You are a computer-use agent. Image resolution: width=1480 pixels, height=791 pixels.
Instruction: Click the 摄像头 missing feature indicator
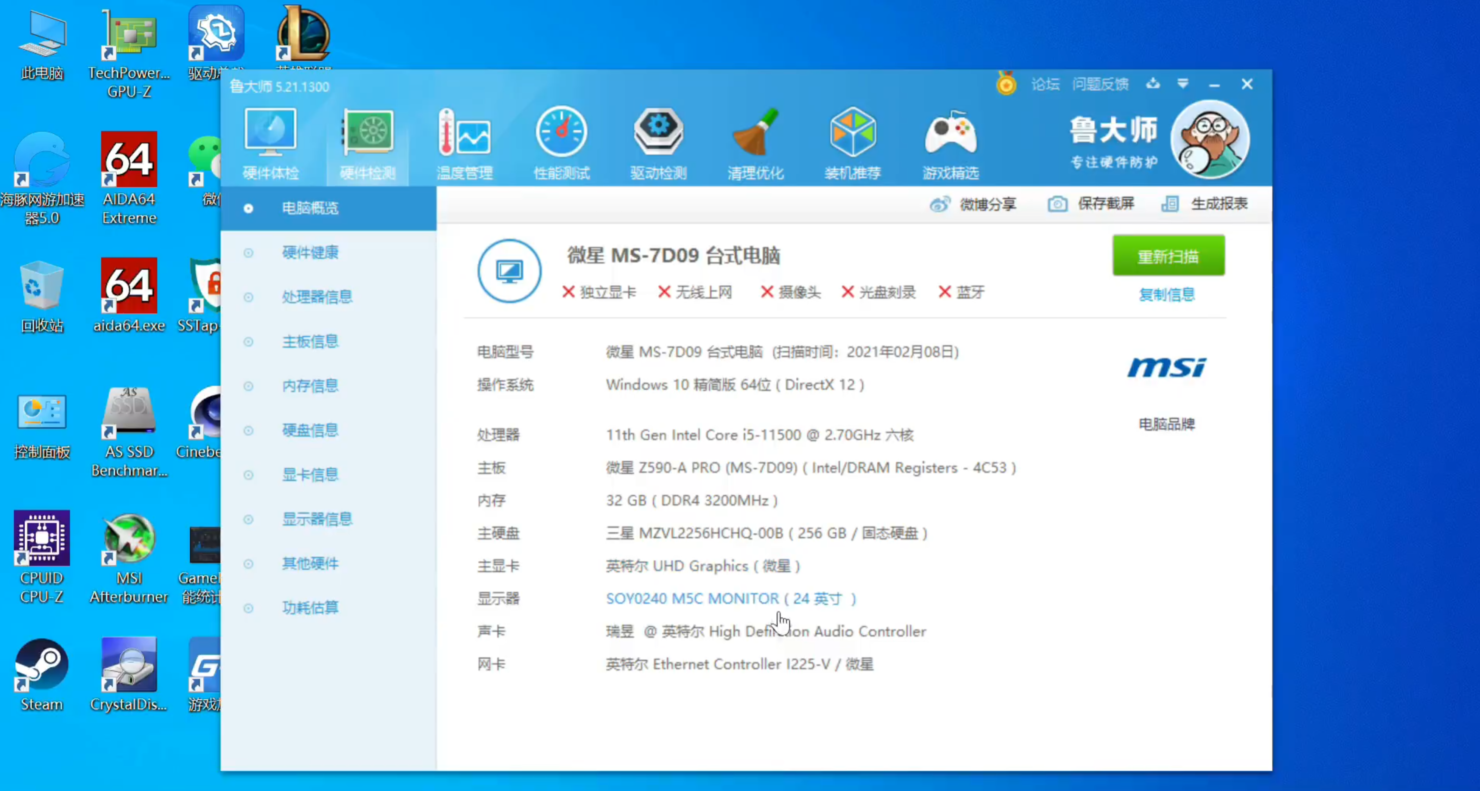click(790, 292)
